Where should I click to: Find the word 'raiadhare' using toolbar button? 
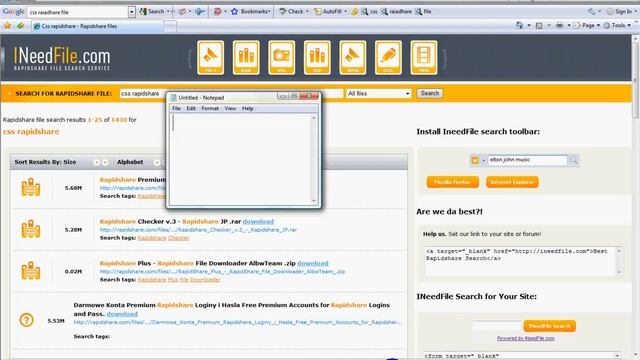396,11
